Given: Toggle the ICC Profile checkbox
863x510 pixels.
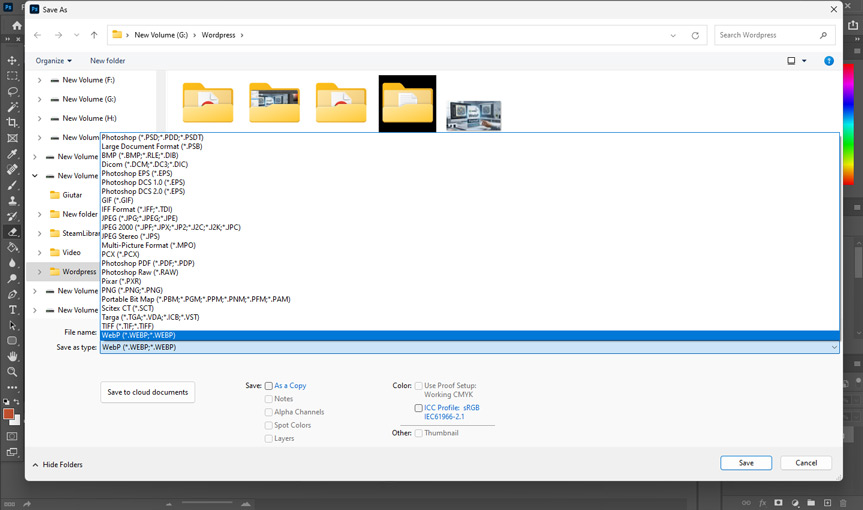Looking at the screenshot, I should click(x=418, y=408).
